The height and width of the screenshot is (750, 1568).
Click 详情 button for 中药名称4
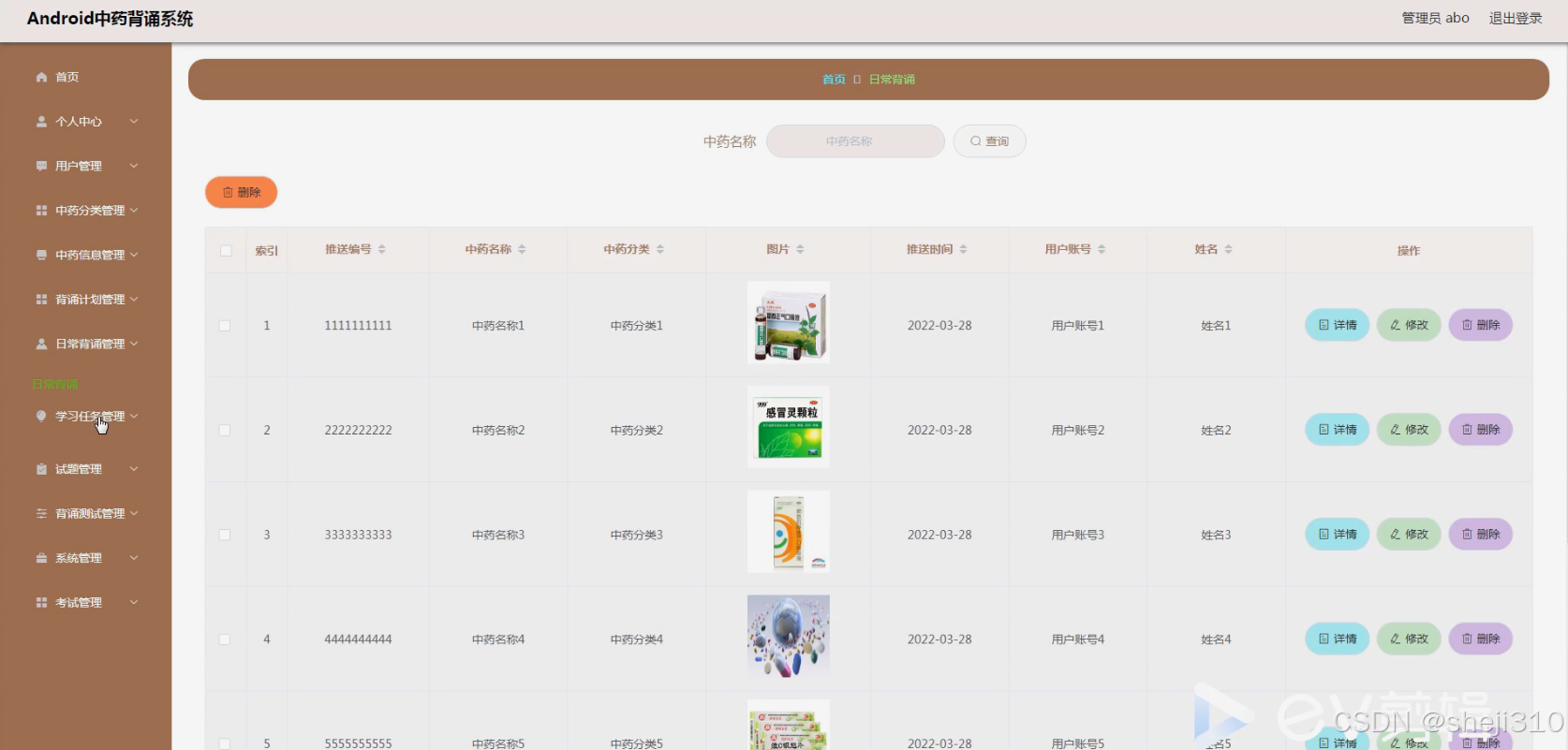[x=1338, y=639]
